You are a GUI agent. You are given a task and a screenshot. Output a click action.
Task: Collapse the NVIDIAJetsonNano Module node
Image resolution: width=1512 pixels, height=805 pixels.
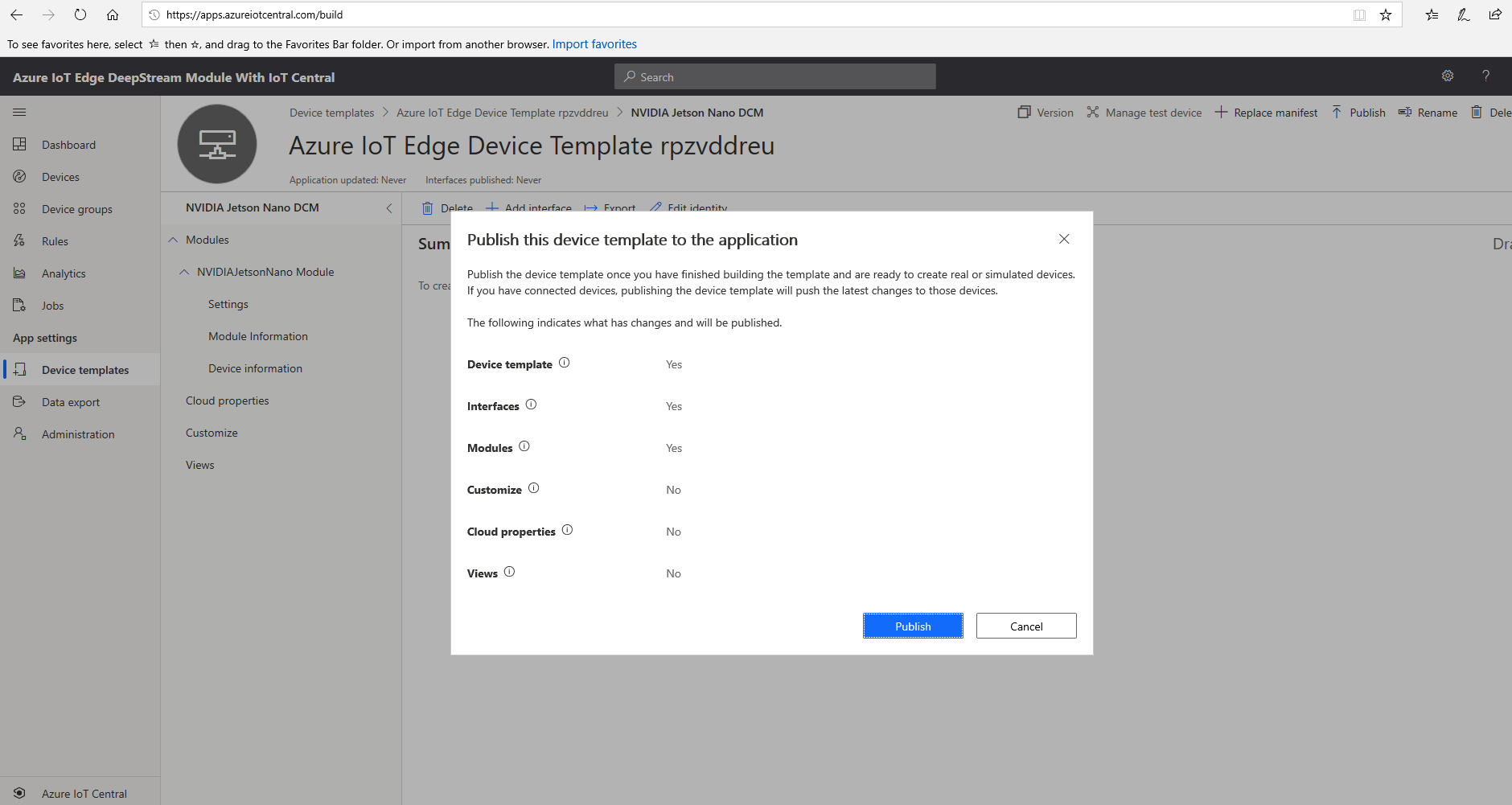[184, 272]
